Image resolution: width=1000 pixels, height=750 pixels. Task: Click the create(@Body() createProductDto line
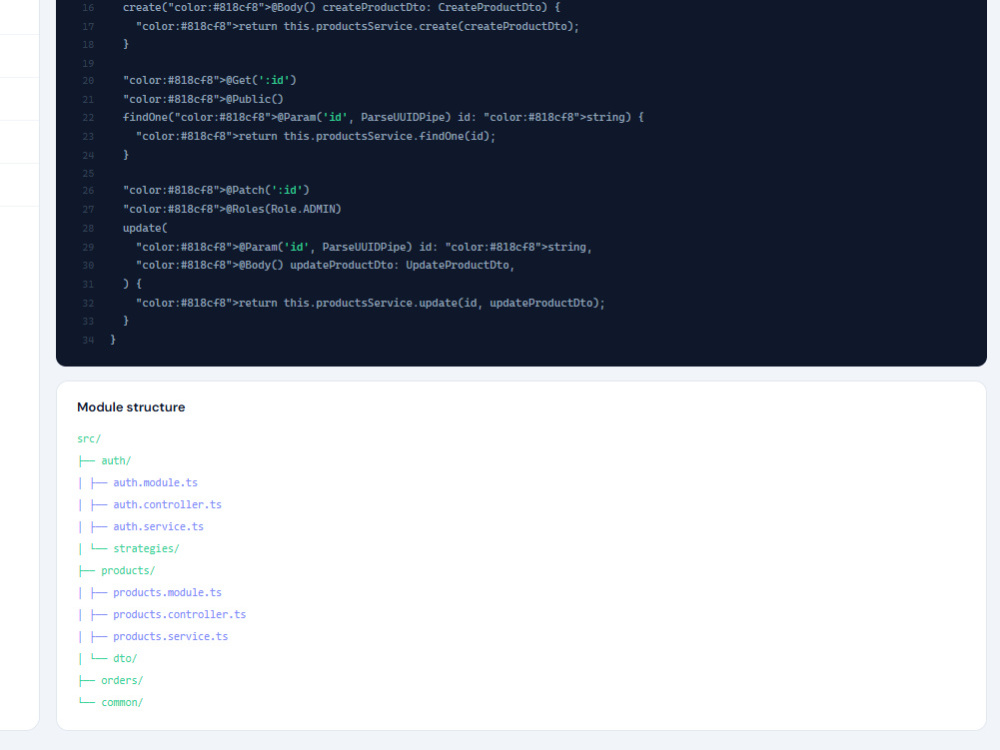[342, 8]
